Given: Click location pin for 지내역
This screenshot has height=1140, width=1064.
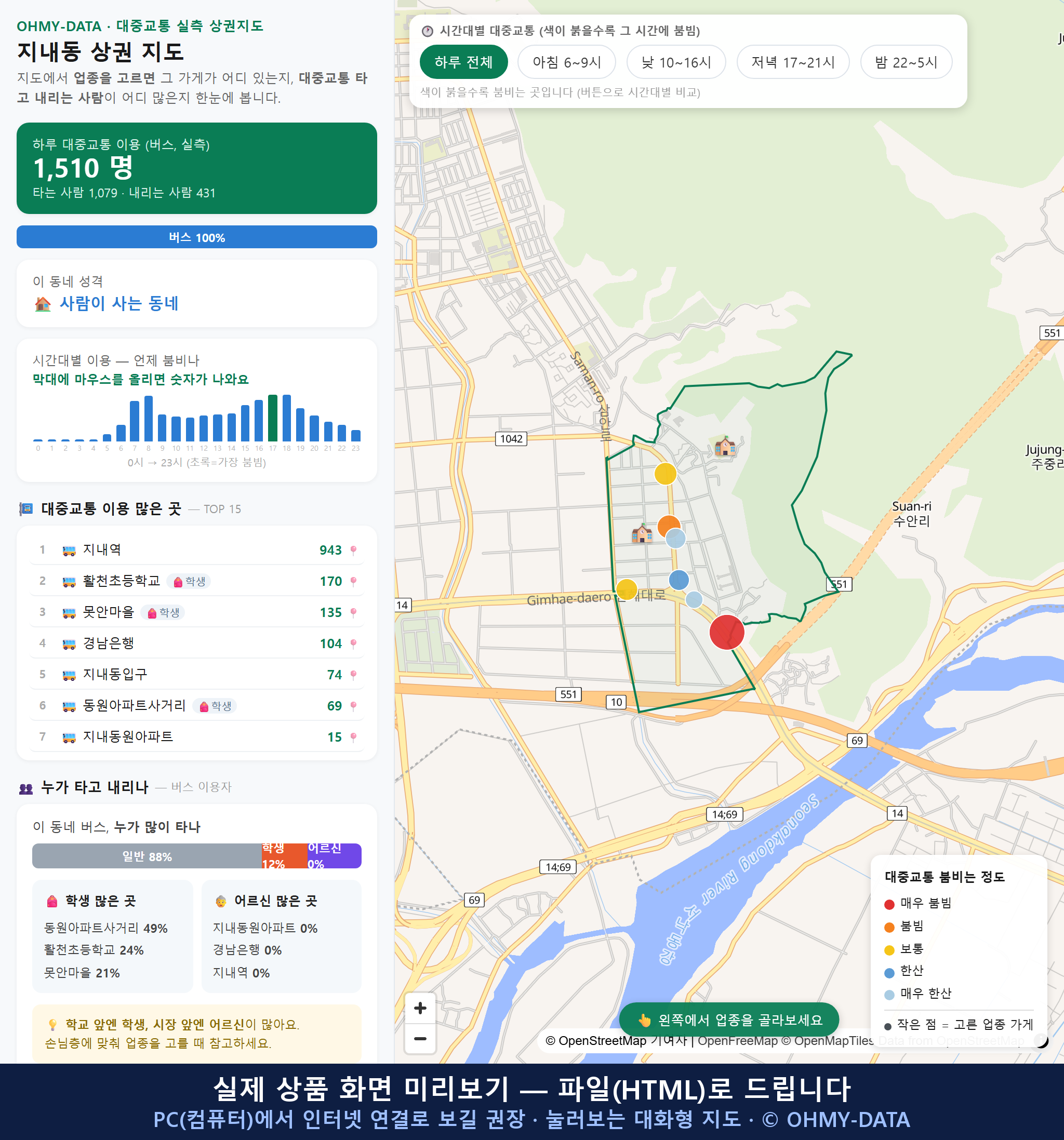Looking at the screenshot, I should (x=353, y=550).
